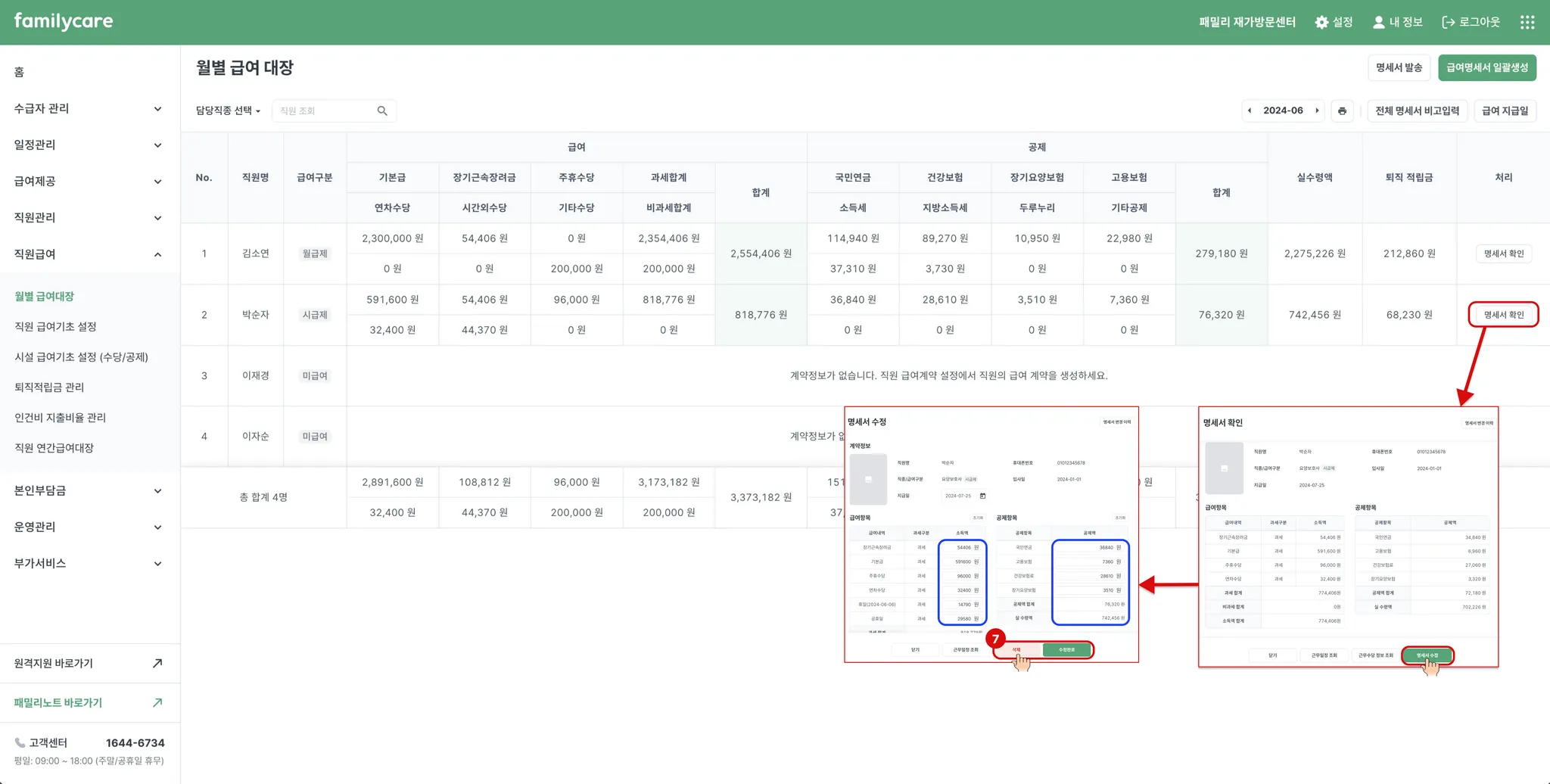Click the 2,554,406 원 total cell

point(761,254)
